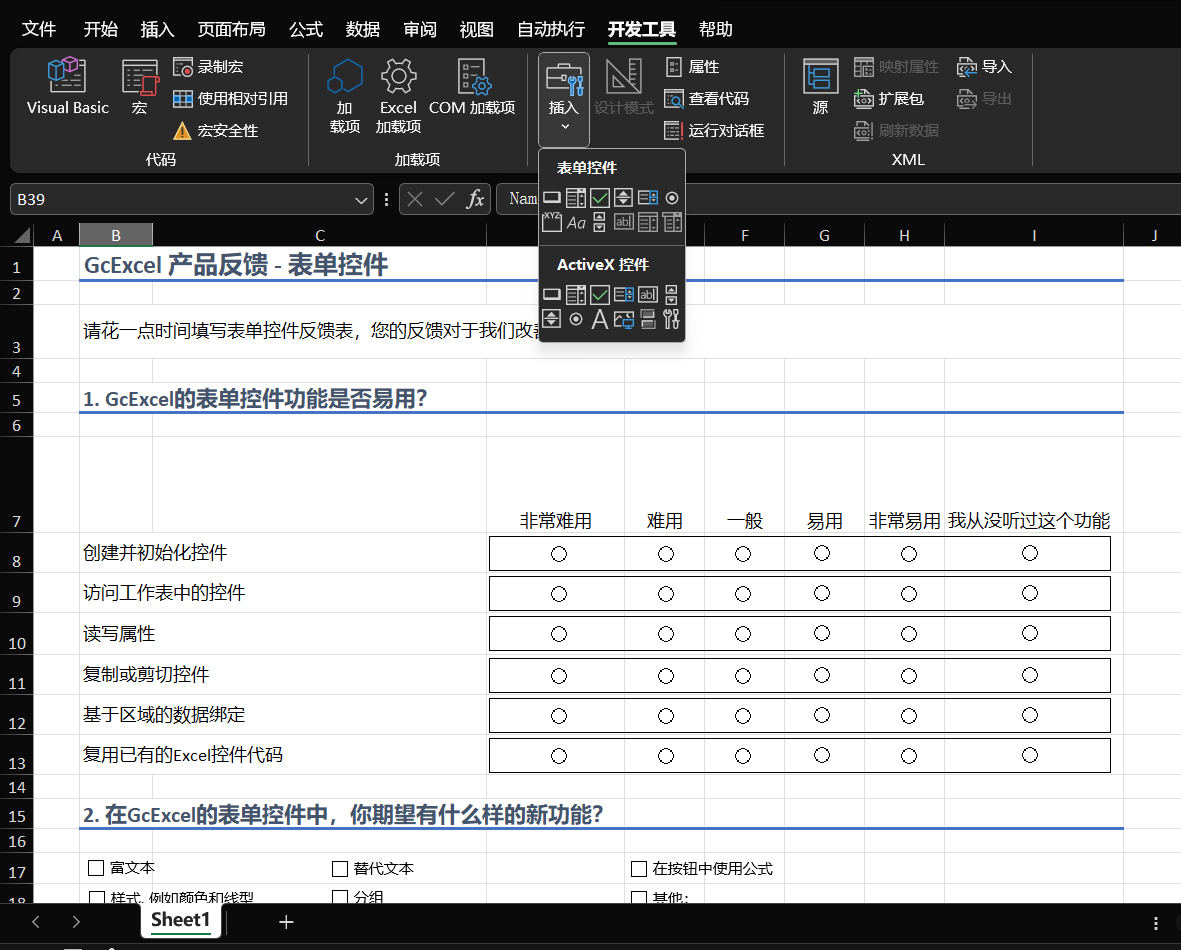Viewport: 1181px width, 950px height.
Task: Switch to the 页面布局 ribbon tab
Action: tap(231, 29)
